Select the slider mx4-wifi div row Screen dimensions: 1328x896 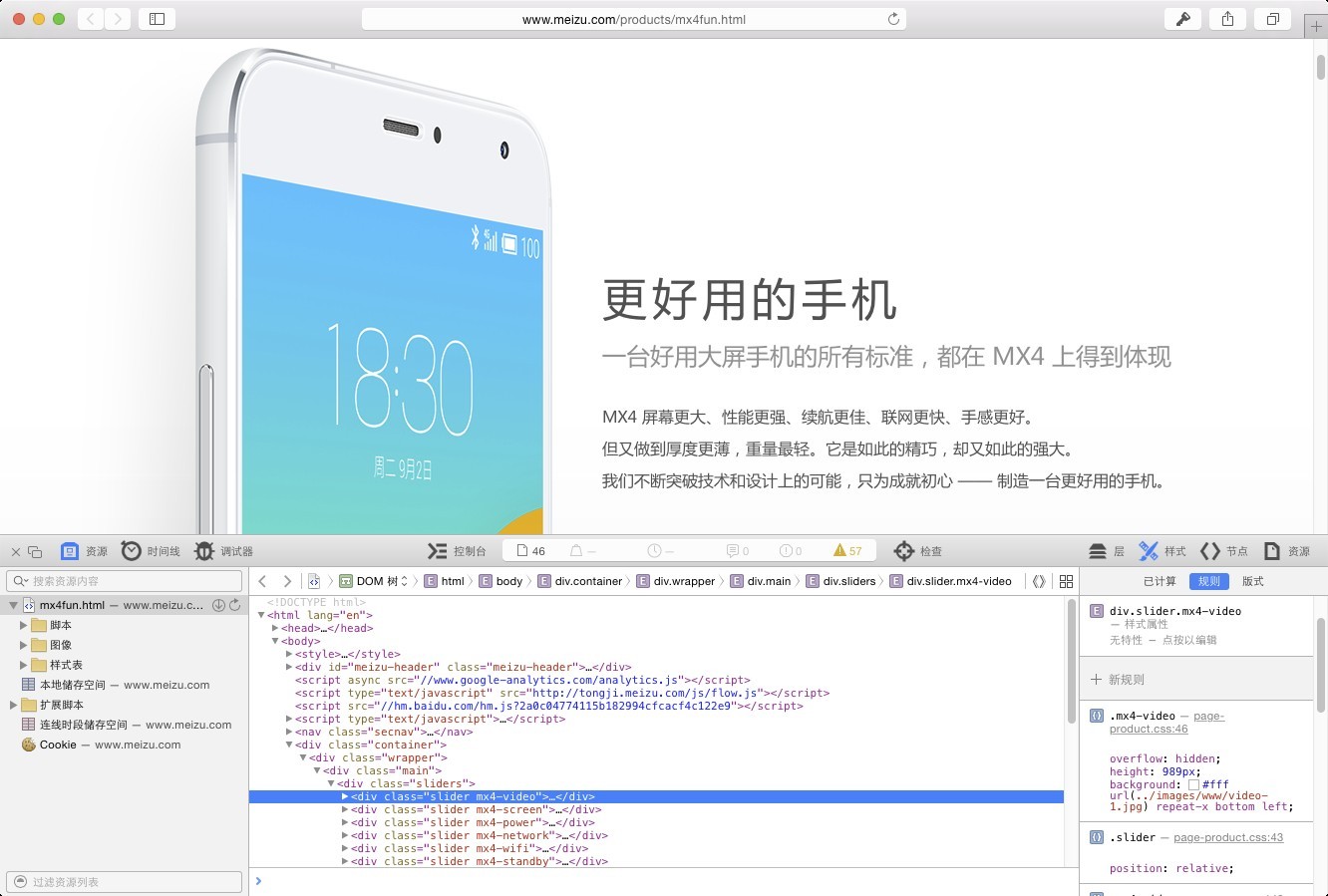click(656, 848)
